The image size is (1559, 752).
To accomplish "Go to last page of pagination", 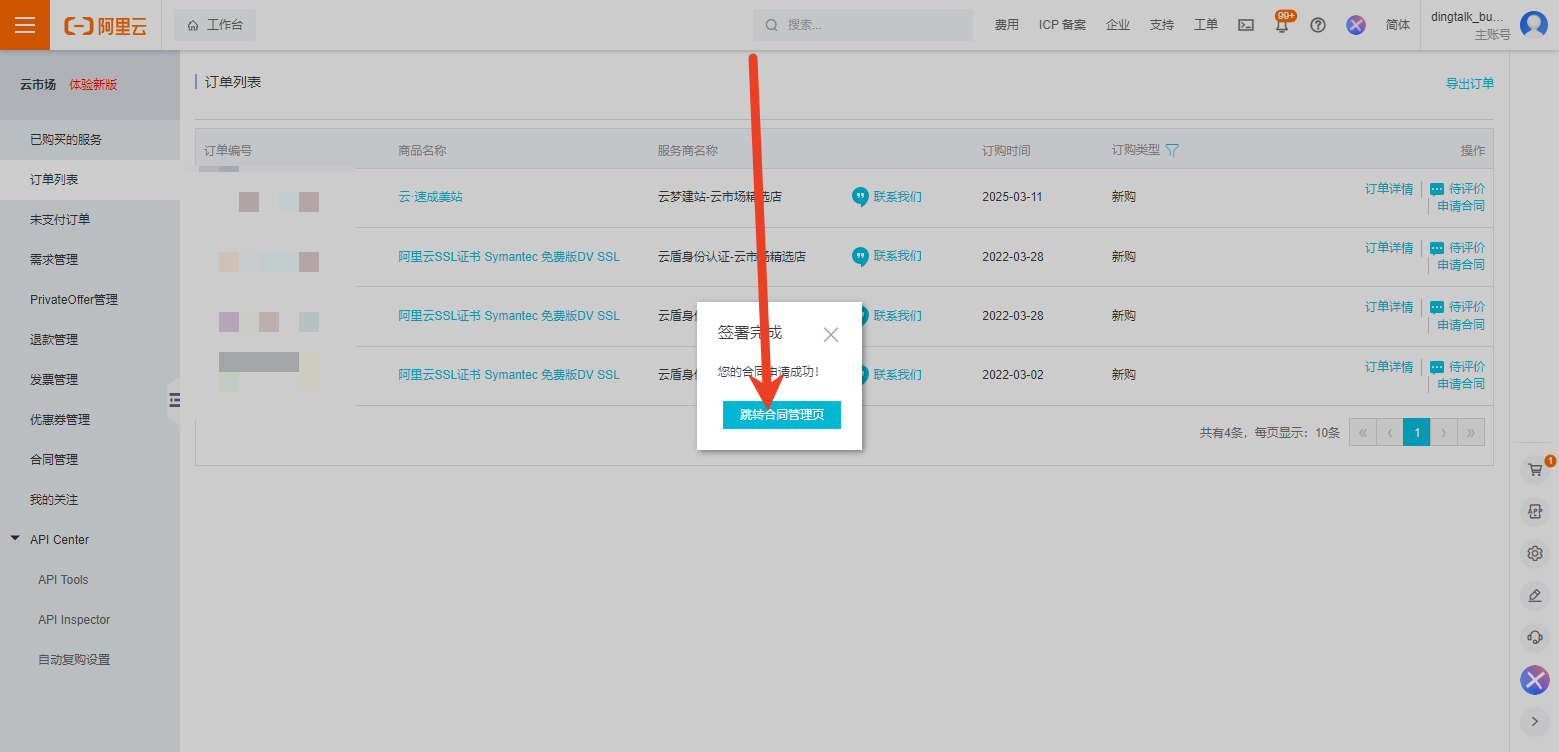I will click(x=1471, y=432).
